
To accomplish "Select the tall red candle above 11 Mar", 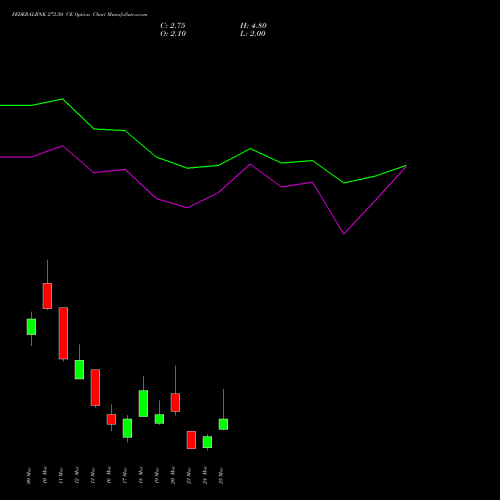I will (x=63, y=333).
